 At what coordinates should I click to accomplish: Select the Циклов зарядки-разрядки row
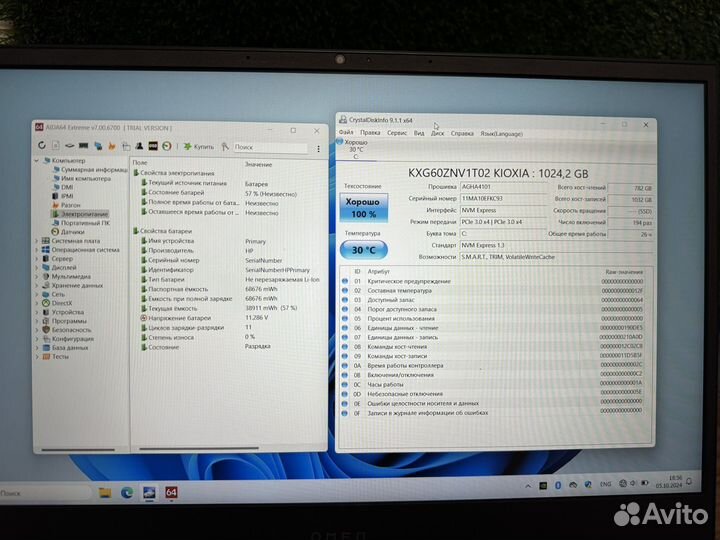[229, 327]
